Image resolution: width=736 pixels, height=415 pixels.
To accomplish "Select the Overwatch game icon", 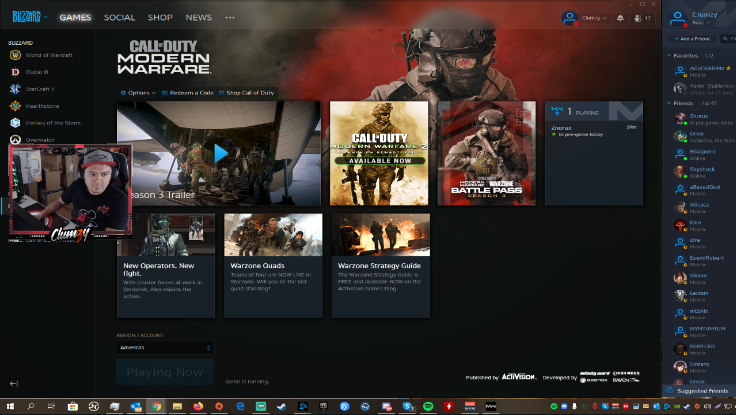I will click(15, 139).
